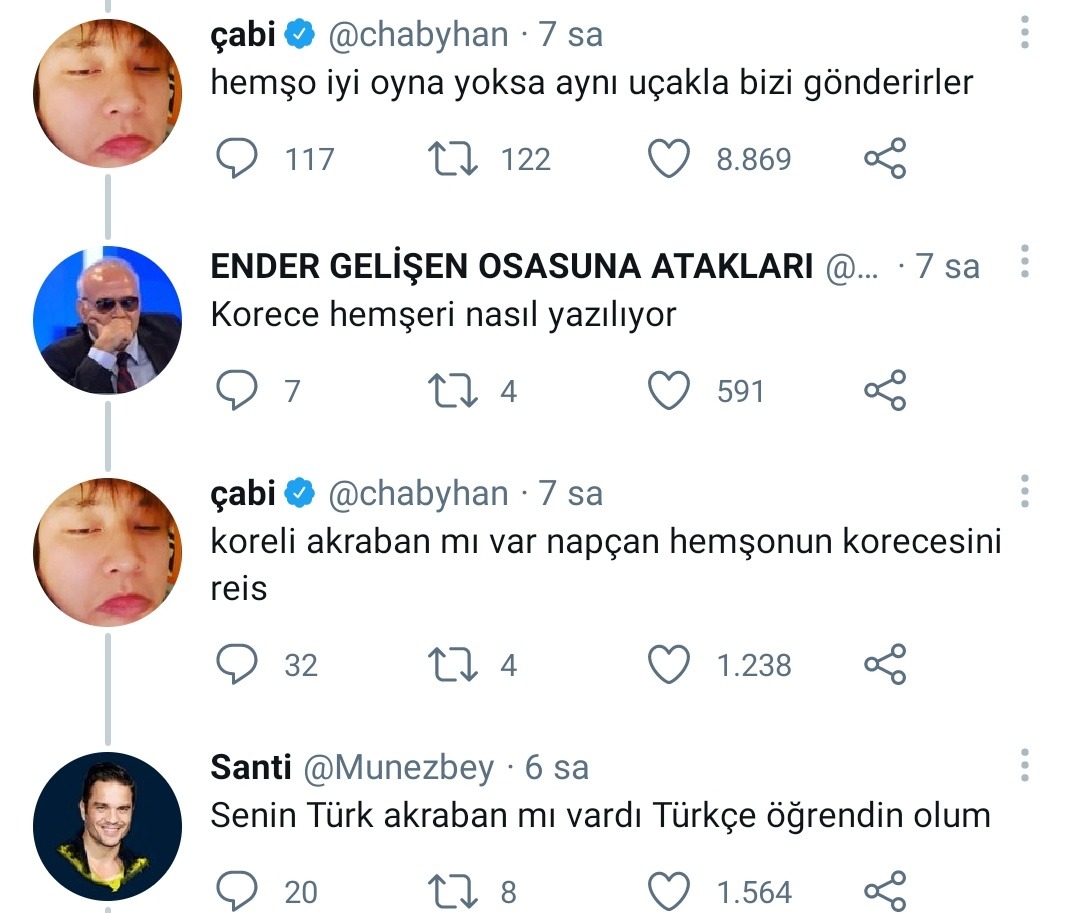Open options menu for ENDER GELİŞEN tweet
The height and width of the screenshot is (913, 1080).
click(1023, 265)
